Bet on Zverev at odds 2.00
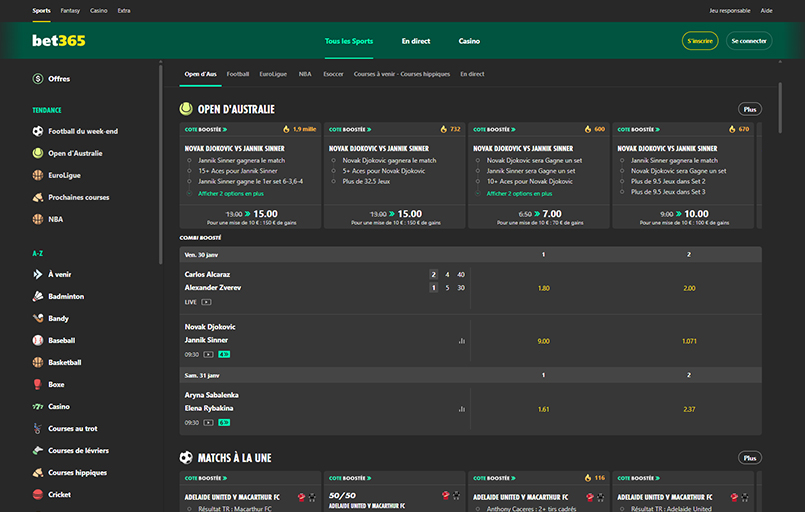 coord(689,288)
